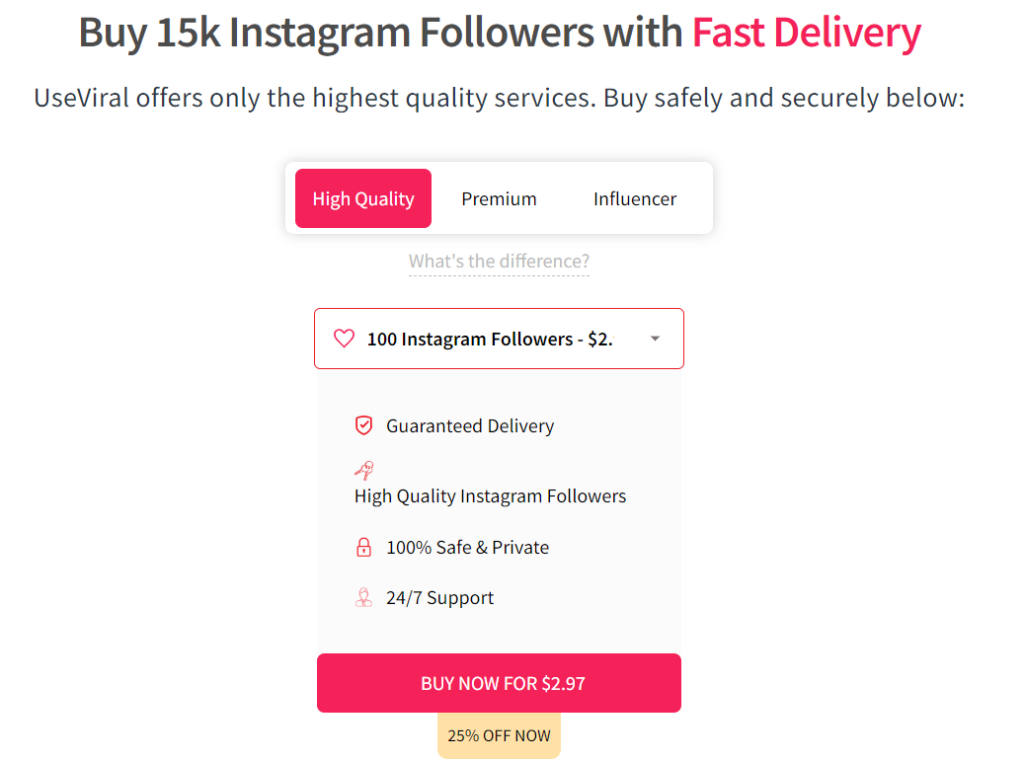Click the pink Fast Delivery heading text

pyautogui.click(x=806, y=34)
